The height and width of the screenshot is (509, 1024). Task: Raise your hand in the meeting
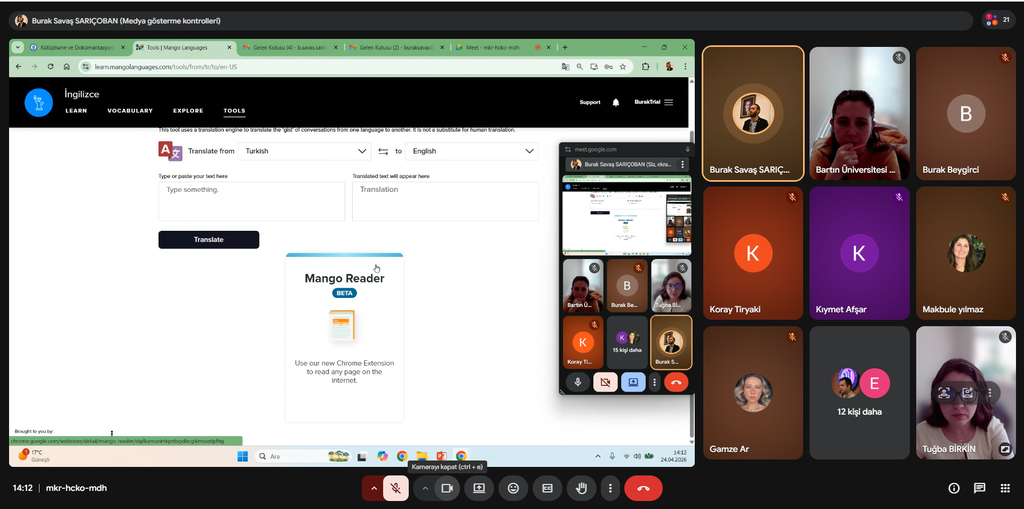click(580, 488)
